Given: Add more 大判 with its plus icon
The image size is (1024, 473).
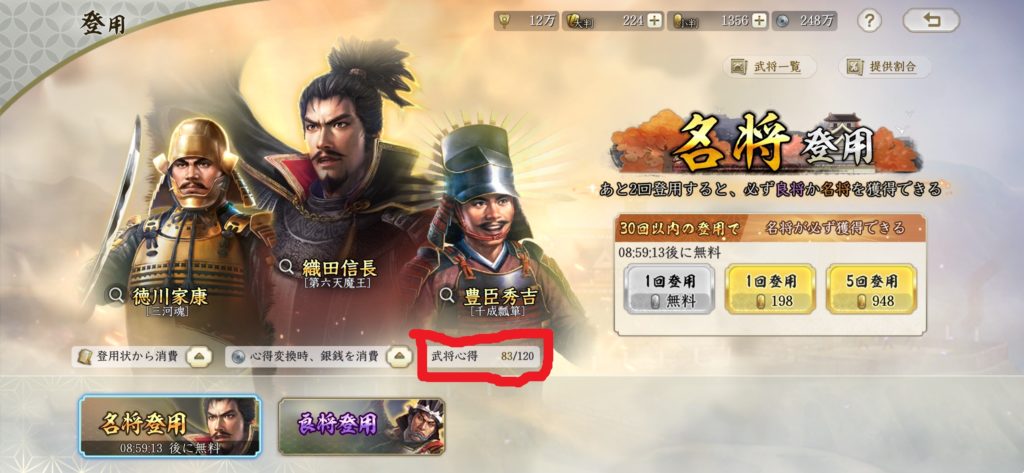Looking at the screenshot, I should tap(655, 21).
